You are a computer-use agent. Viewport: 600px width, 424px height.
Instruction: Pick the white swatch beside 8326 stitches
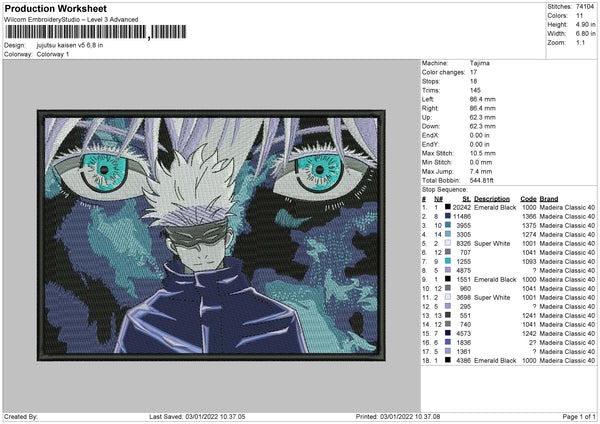447,243
